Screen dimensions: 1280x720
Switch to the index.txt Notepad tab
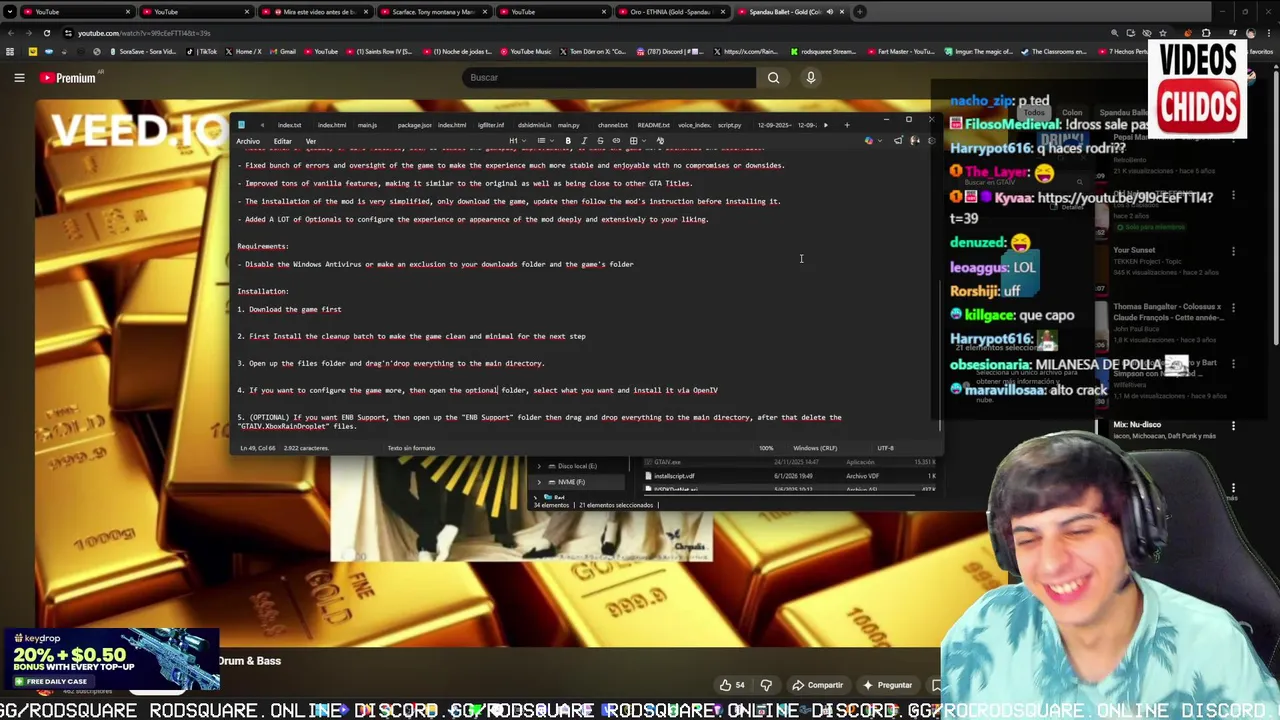click(289, 125)
